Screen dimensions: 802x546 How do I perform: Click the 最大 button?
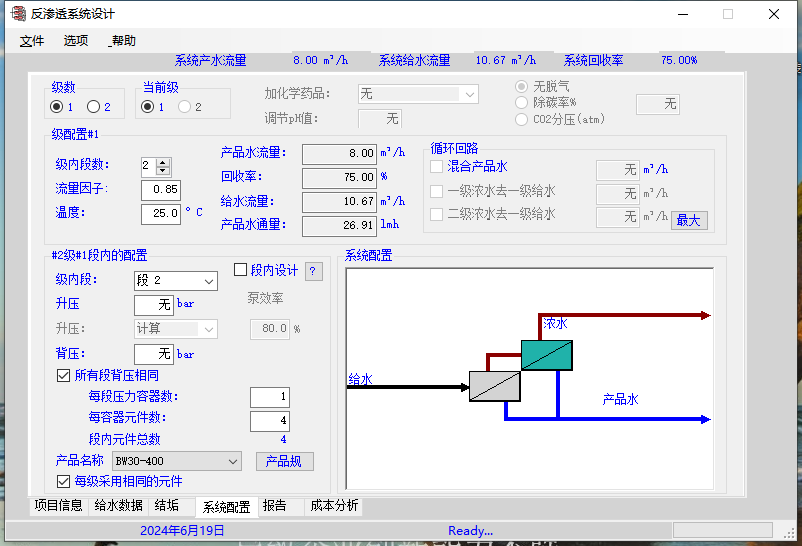[x=688, y=220]
